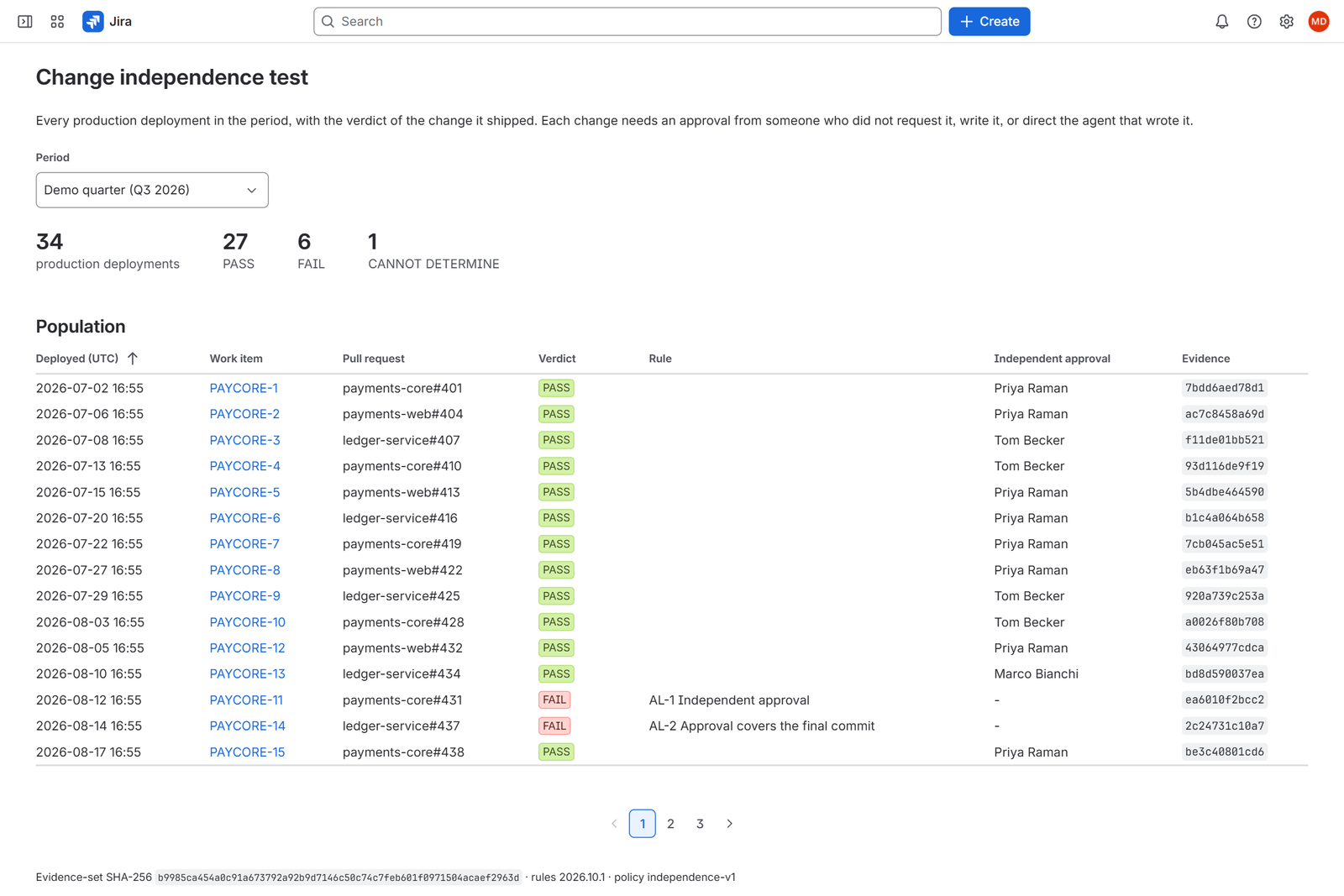Screen dimensions: 1344x896
Task: Click the Verdict column header
Action: [557, 359]
